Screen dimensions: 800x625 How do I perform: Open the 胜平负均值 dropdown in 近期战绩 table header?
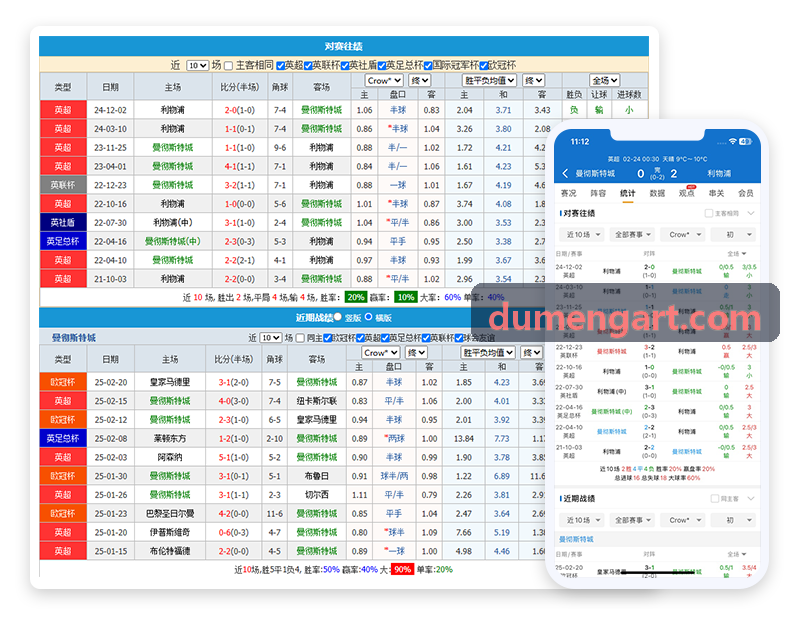(x=487, y=353)
